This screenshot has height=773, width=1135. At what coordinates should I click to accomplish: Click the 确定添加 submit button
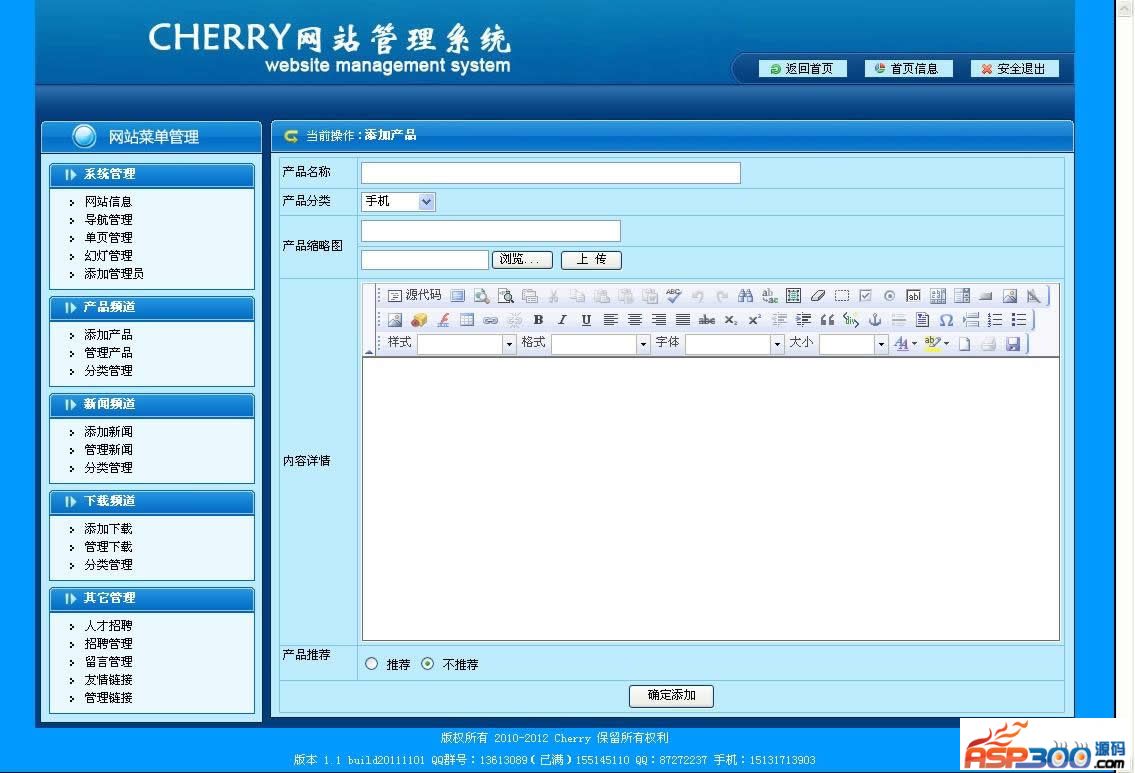click(671, 696)
